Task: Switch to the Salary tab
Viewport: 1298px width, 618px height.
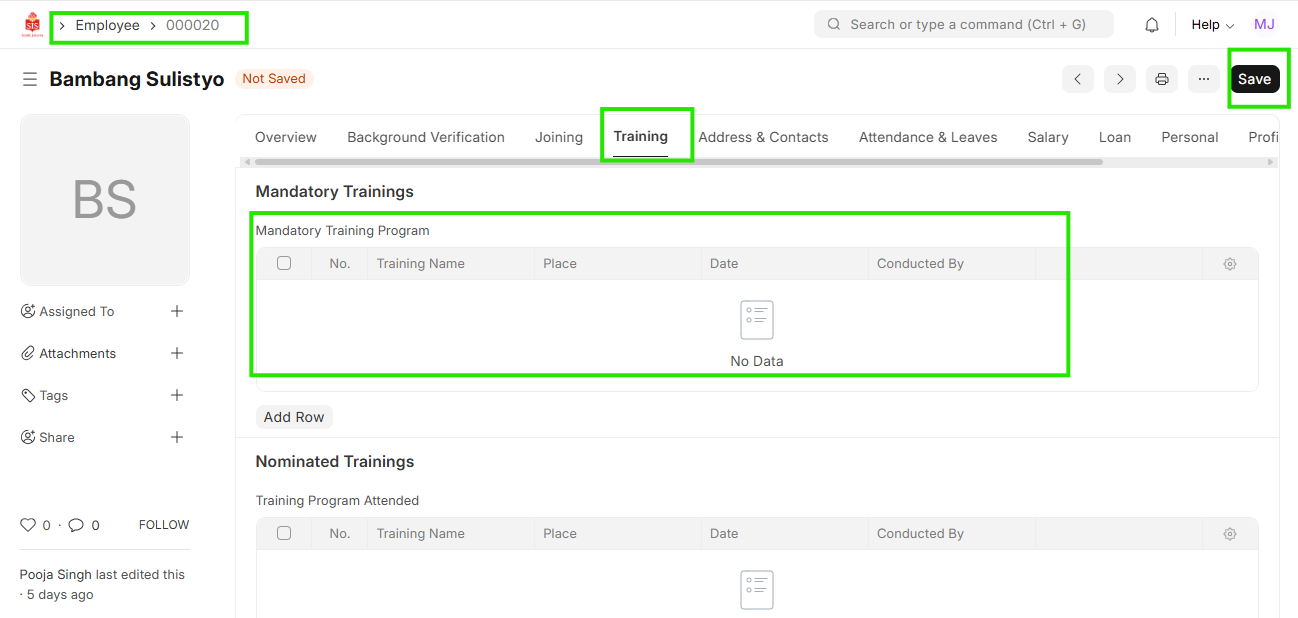Action: pos(1047,137)
